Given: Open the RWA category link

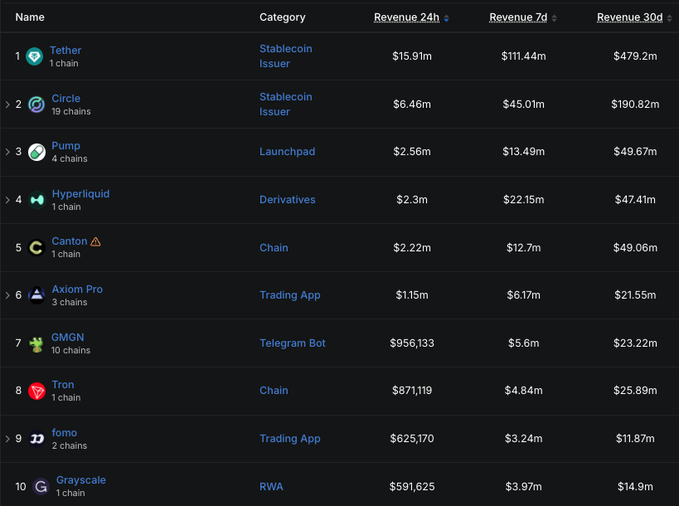Looking at the screenshot, I should click(x=271, y=487).
